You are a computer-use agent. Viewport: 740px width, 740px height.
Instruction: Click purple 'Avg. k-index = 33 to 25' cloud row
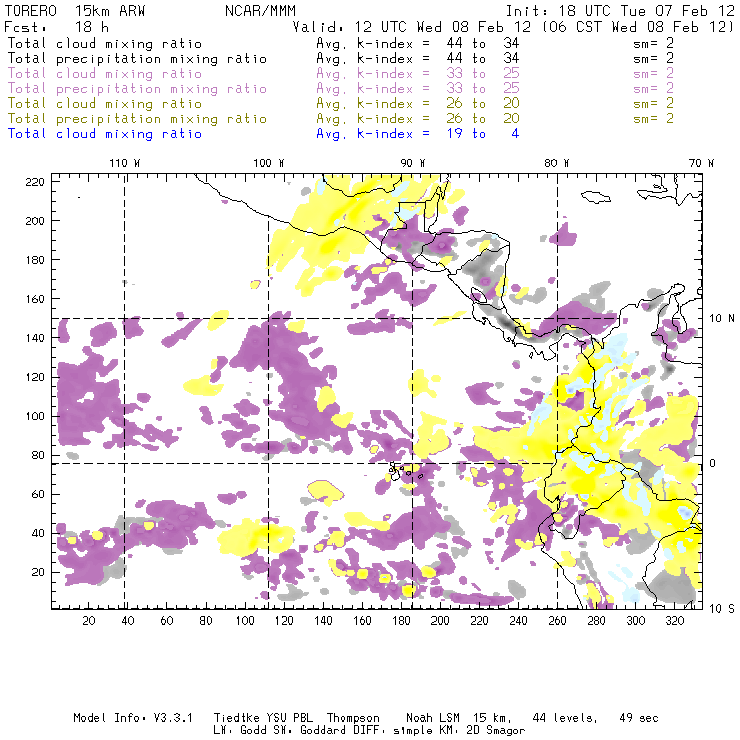(x=418, y=74)
